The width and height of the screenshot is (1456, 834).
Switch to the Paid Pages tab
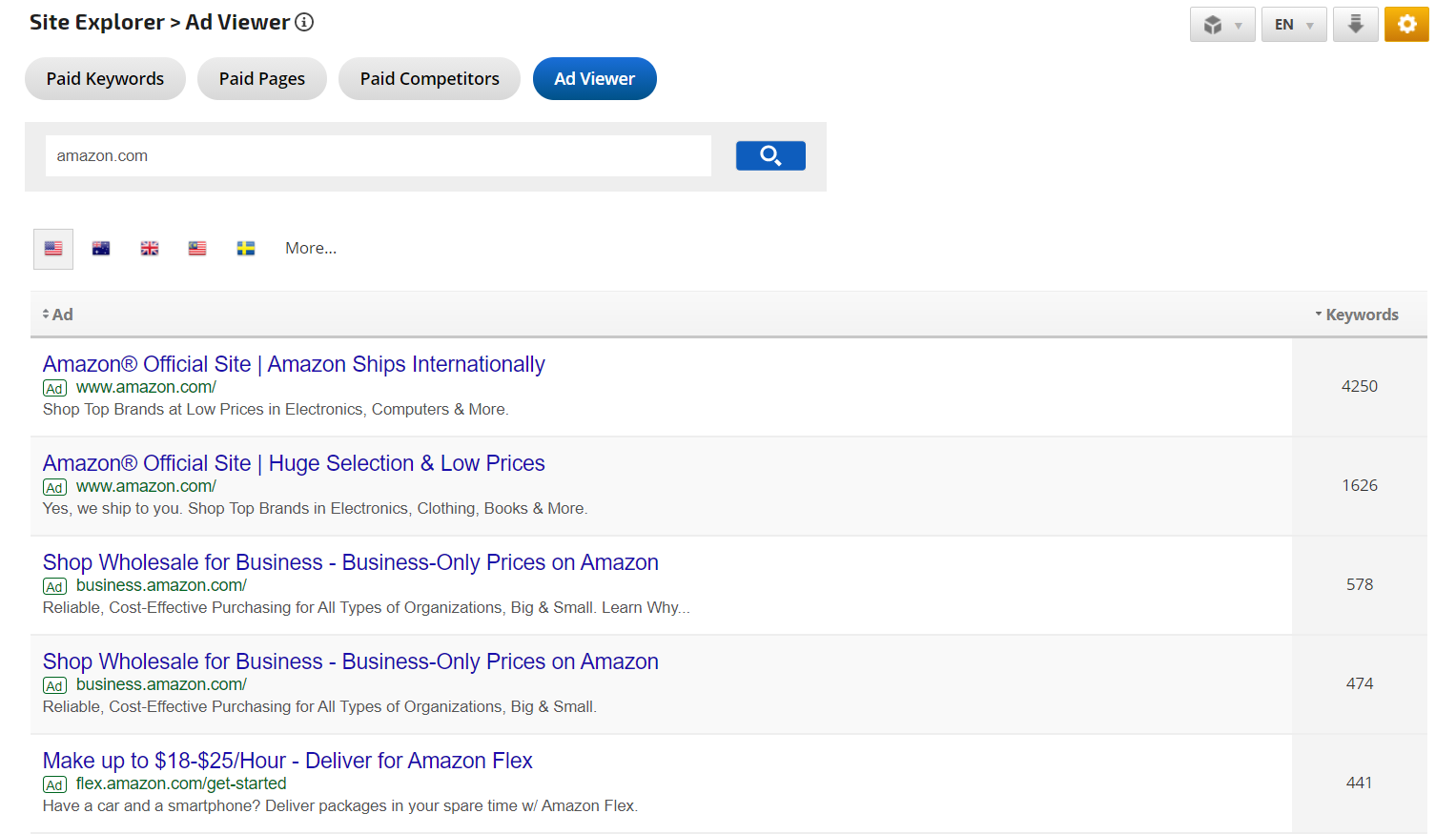click(262, 79)
